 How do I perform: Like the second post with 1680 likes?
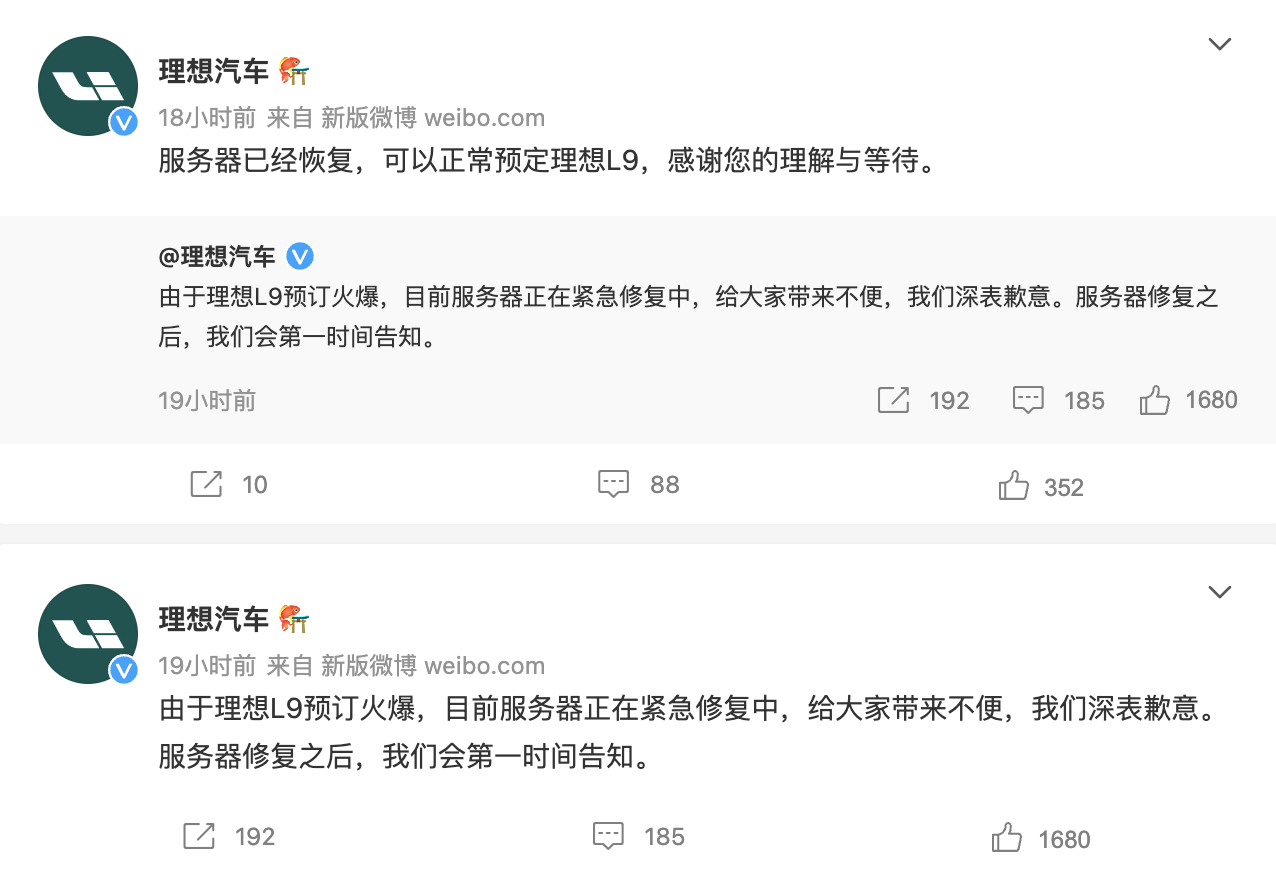(x=1007, y=838)
